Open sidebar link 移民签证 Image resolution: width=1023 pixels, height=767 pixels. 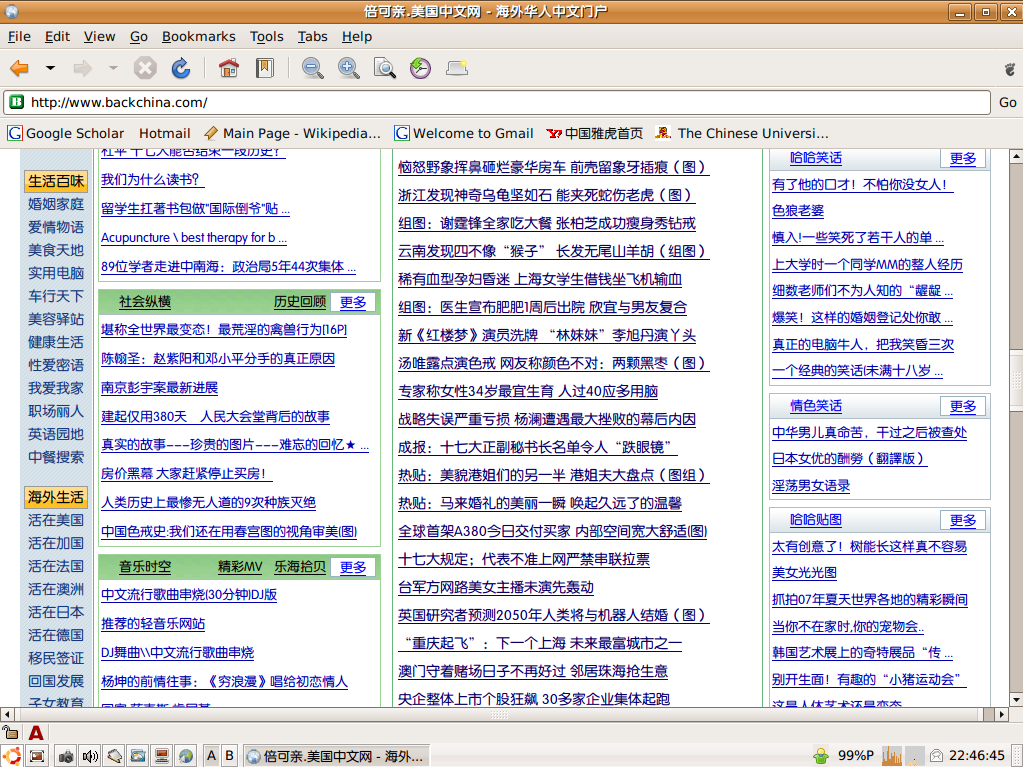[56, 658]
